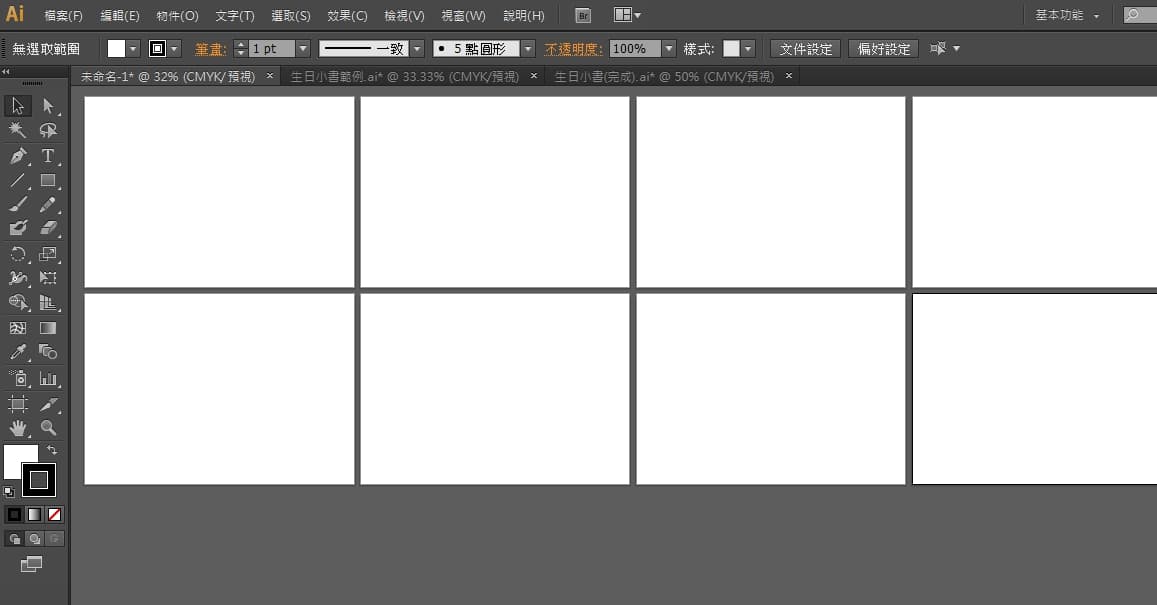Collapse the tools panel double arrow
The image size is (1157, 605).
[6, 72]
